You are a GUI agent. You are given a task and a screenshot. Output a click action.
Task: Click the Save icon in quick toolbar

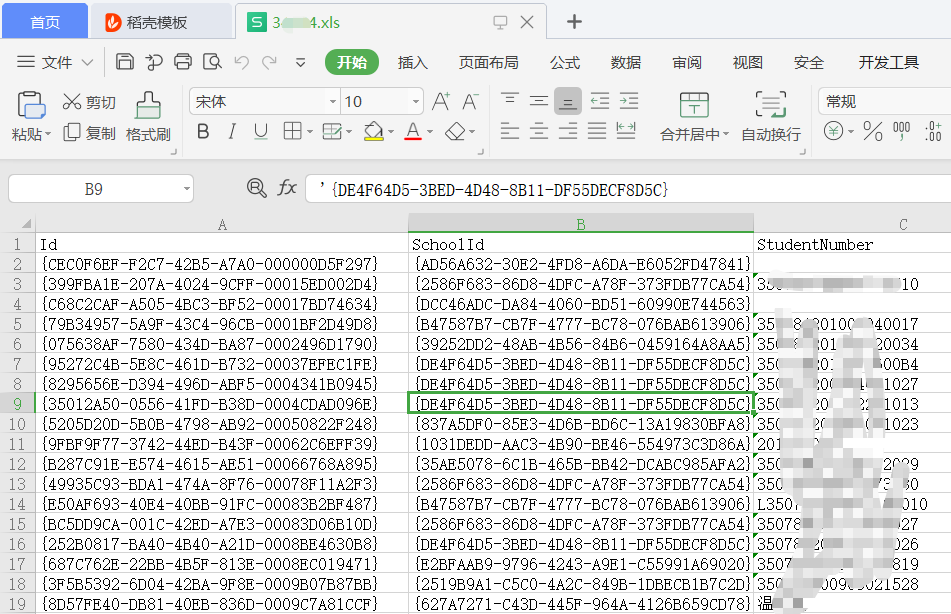coord(124,62)
